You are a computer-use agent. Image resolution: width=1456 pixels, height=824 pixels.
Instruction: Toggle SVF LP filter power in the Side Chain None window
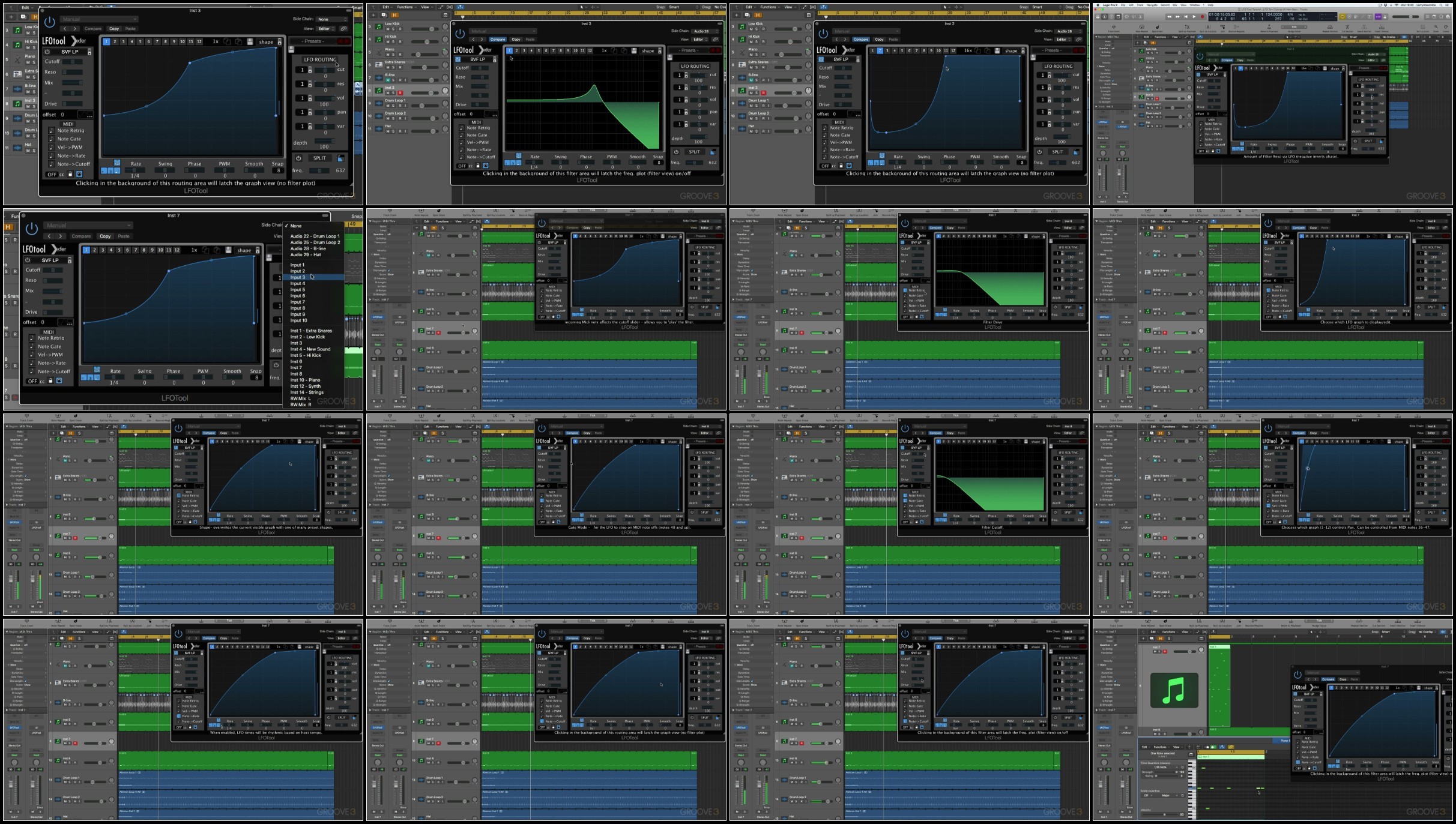point(47,52)
